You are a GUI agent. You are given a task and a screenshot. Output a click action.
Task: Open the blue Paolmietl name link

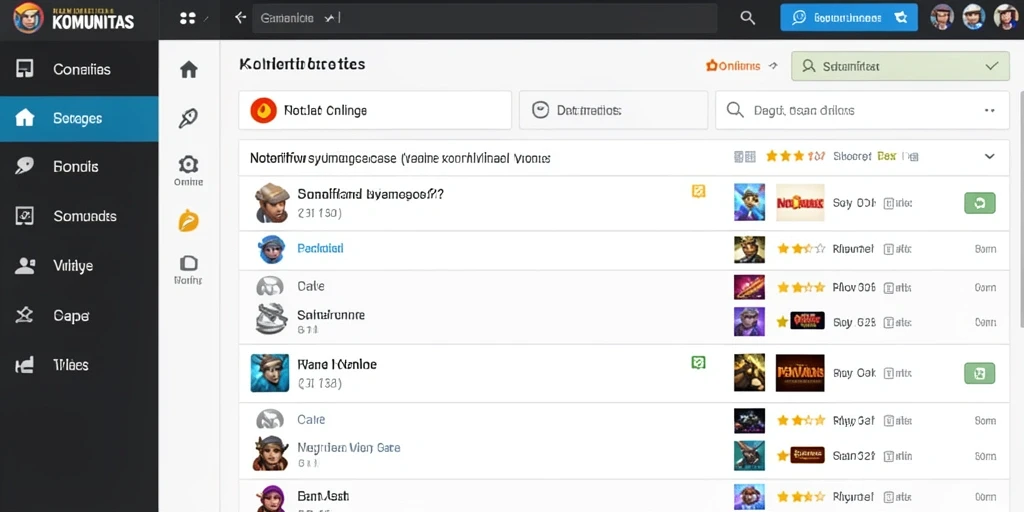[x=320, y=249]
